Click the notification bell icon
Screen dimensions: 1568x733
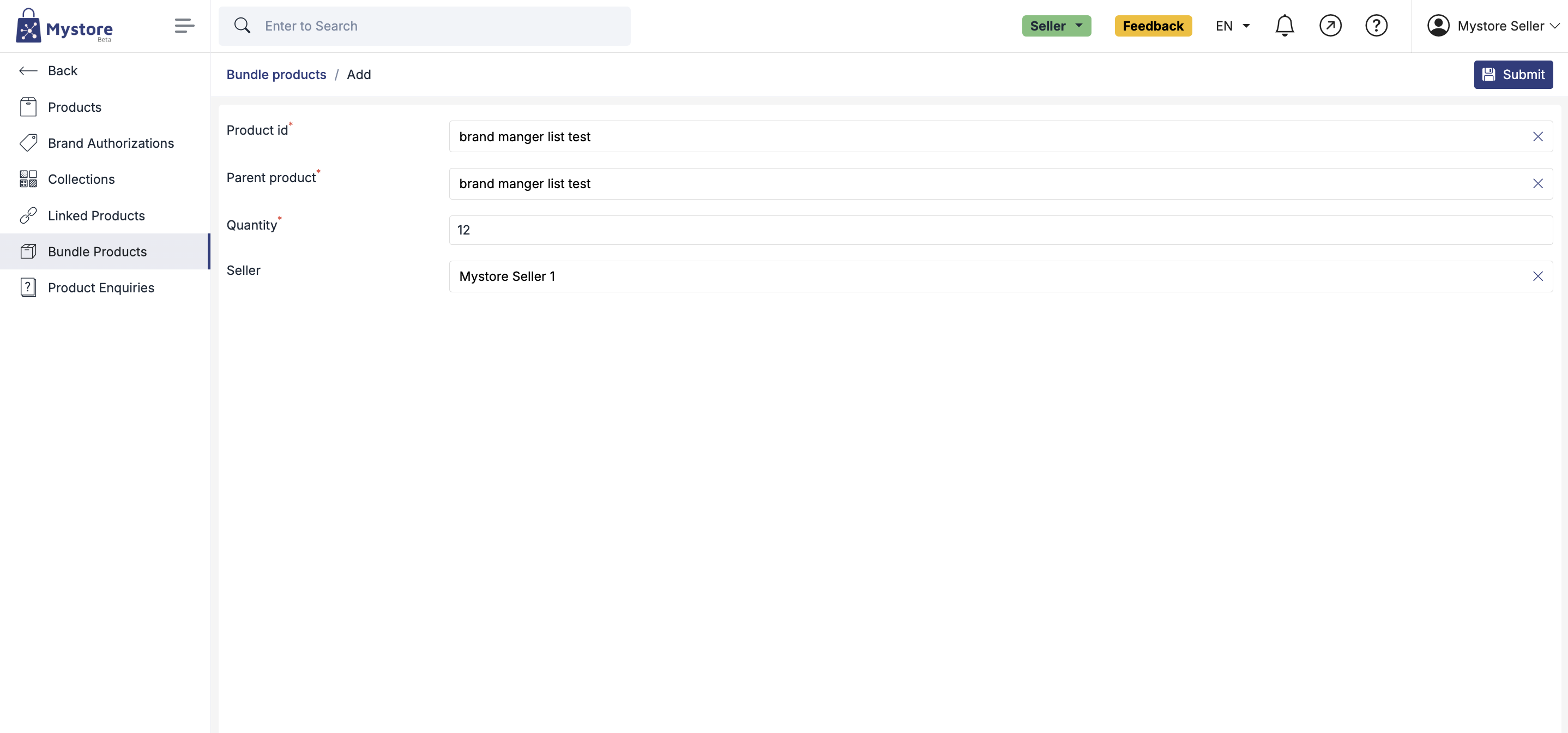click(1284, 26)
